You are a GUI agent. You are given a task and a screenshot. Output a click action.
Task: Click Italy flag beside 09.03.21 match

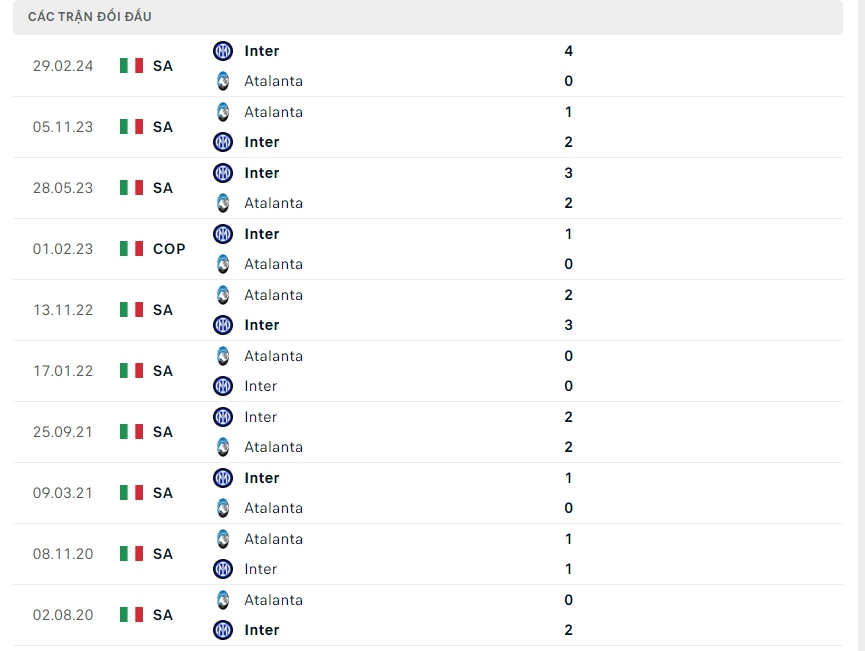click(131, 493)
